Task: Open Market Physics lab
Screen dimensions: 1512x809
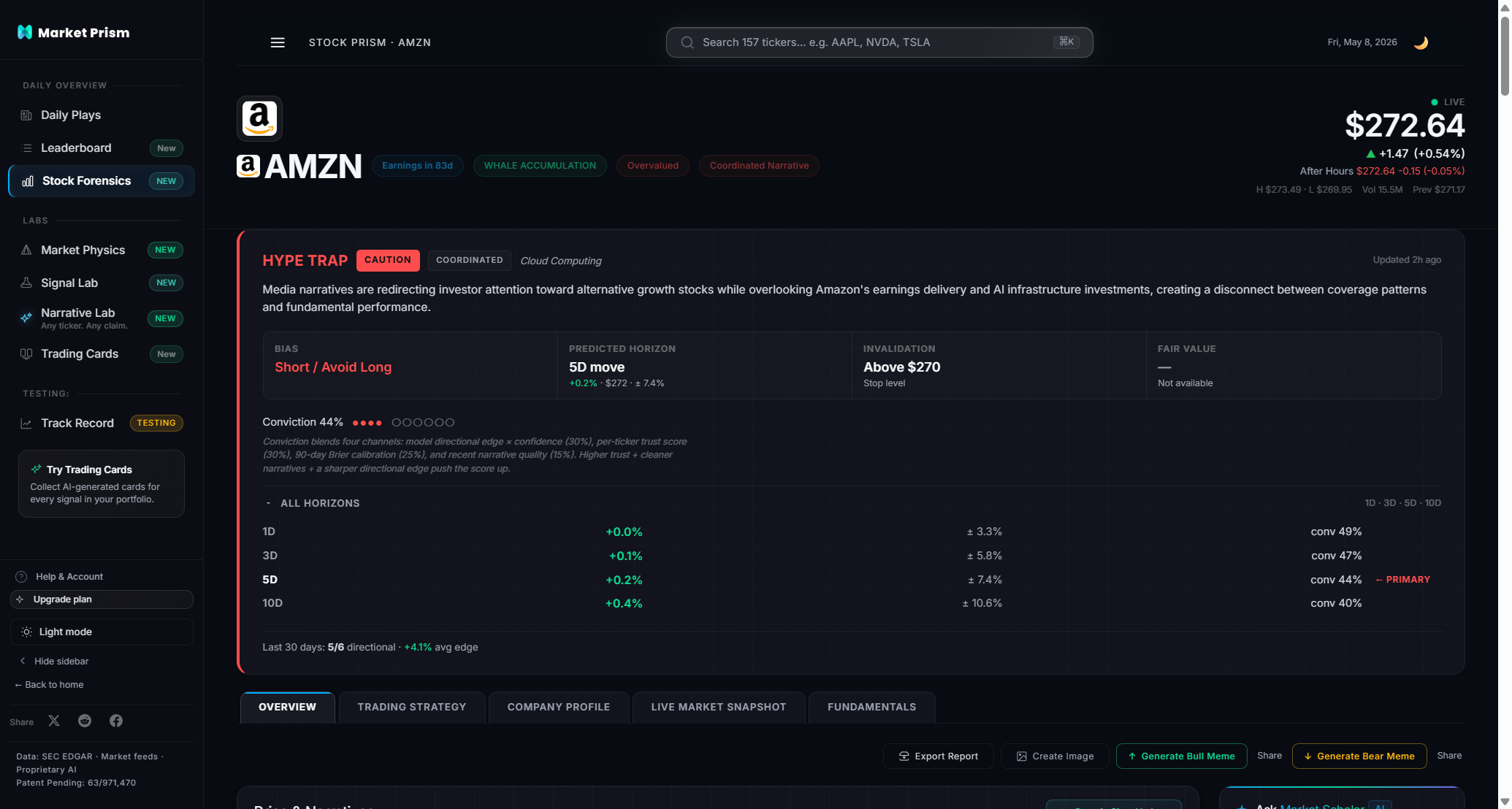Action: pos(102,250)
